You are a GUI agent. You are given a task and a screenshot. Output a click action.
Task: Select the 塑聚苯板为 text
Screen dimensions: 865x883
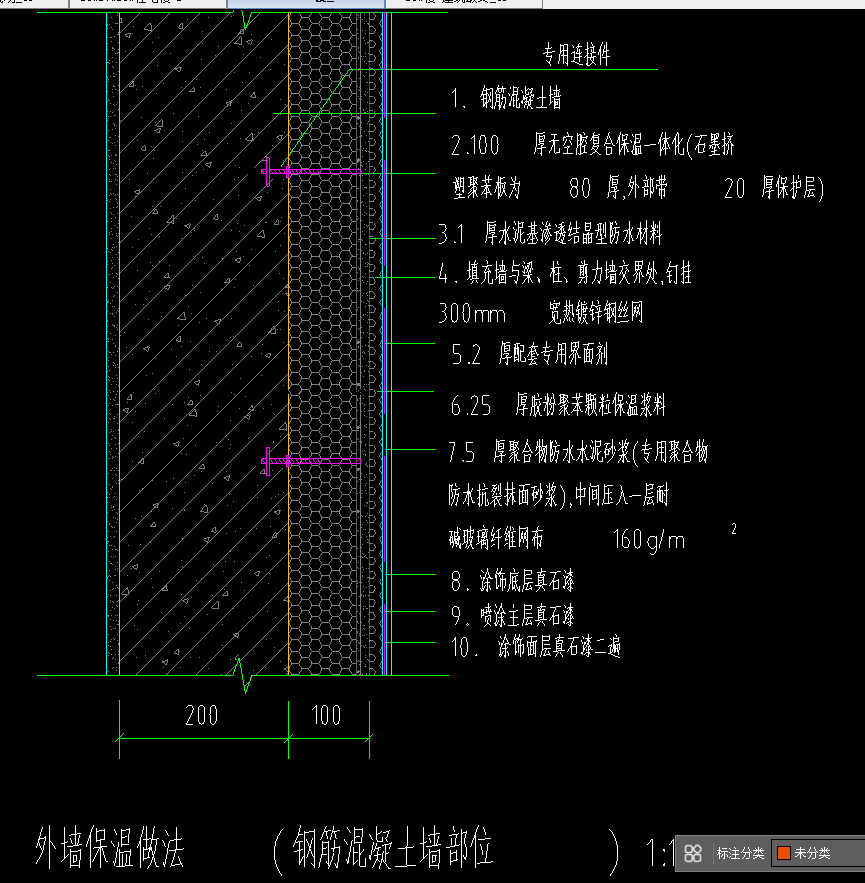coord(487,188)
